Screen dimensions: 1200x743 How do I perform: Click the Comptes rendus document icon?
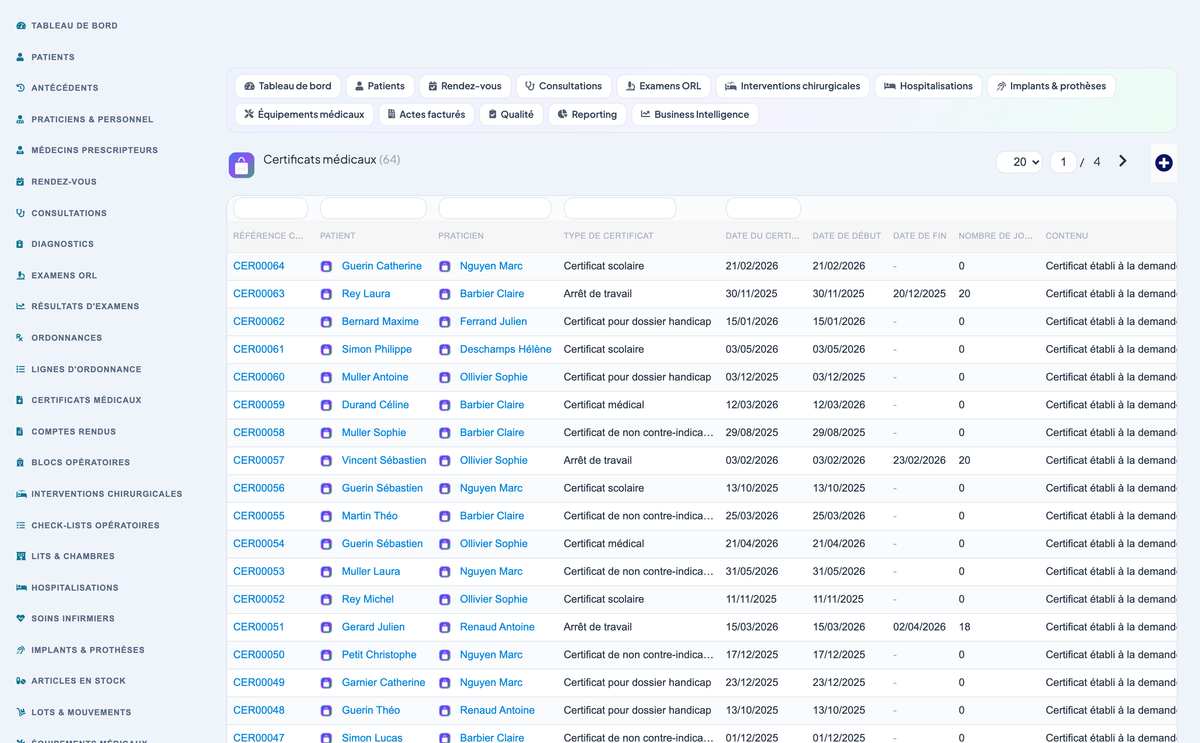[21, 432]
